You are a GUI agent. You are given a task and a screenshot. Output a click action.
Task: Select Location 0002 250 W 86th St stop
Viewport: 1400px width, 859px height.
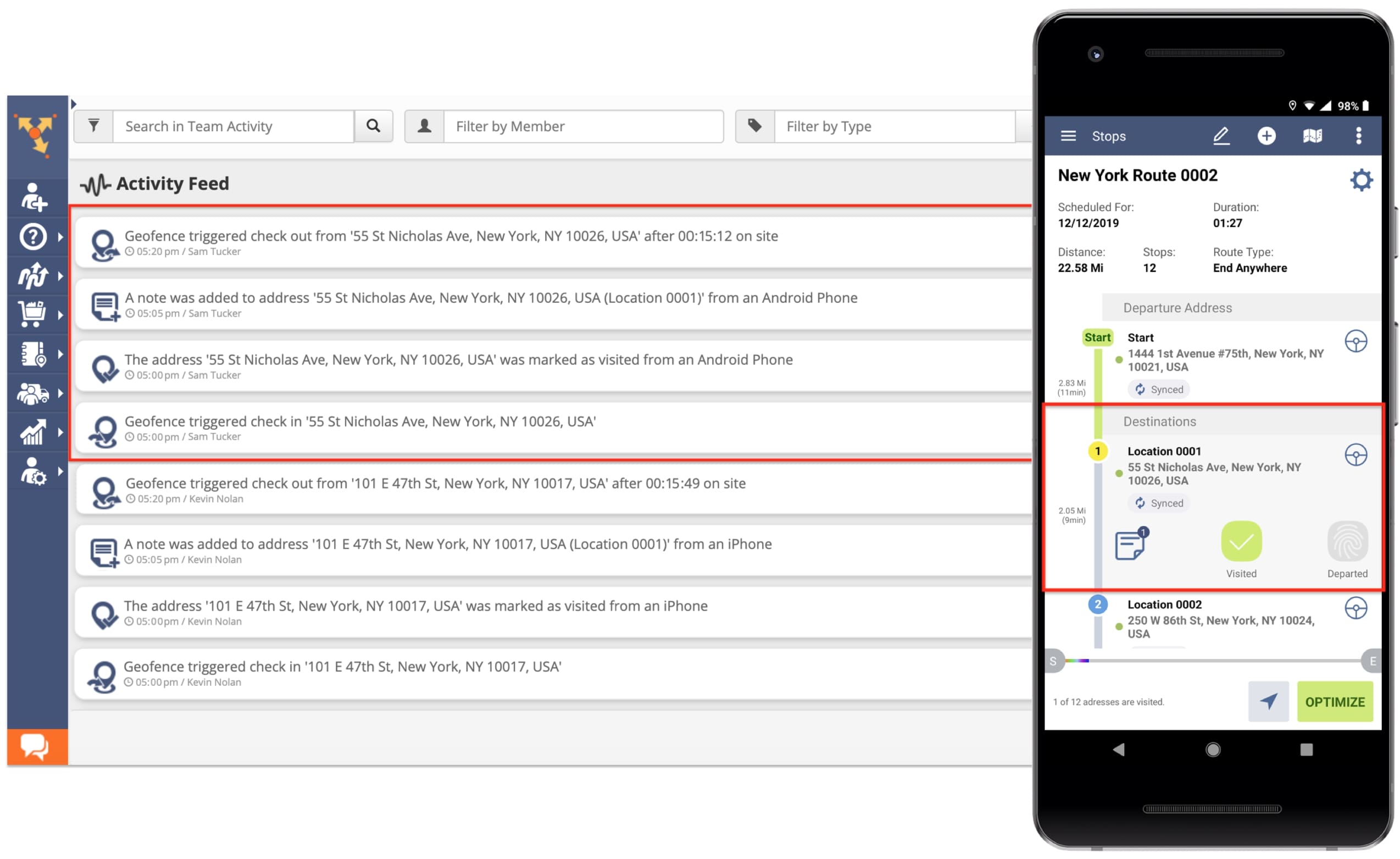coord(1221,619)
